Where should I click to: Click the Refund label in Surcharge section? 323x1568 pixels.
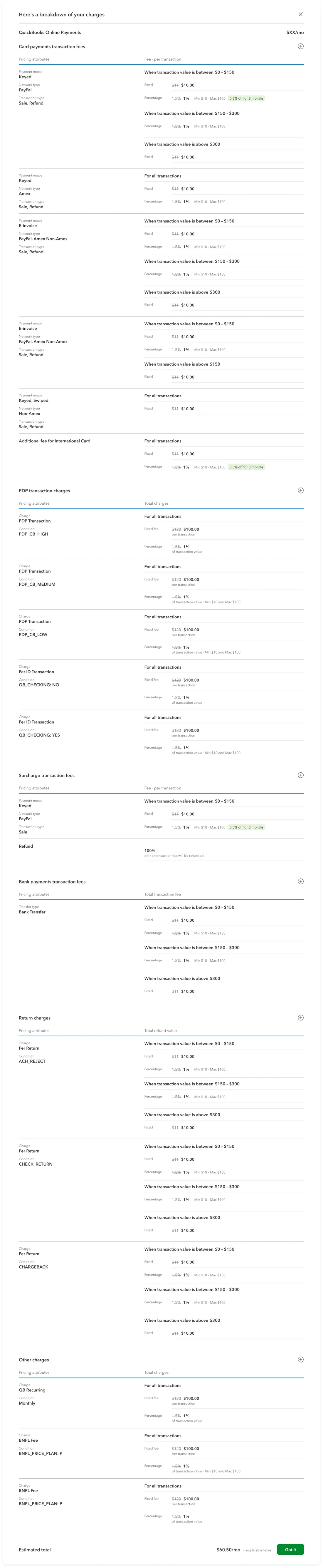(26, 846)
